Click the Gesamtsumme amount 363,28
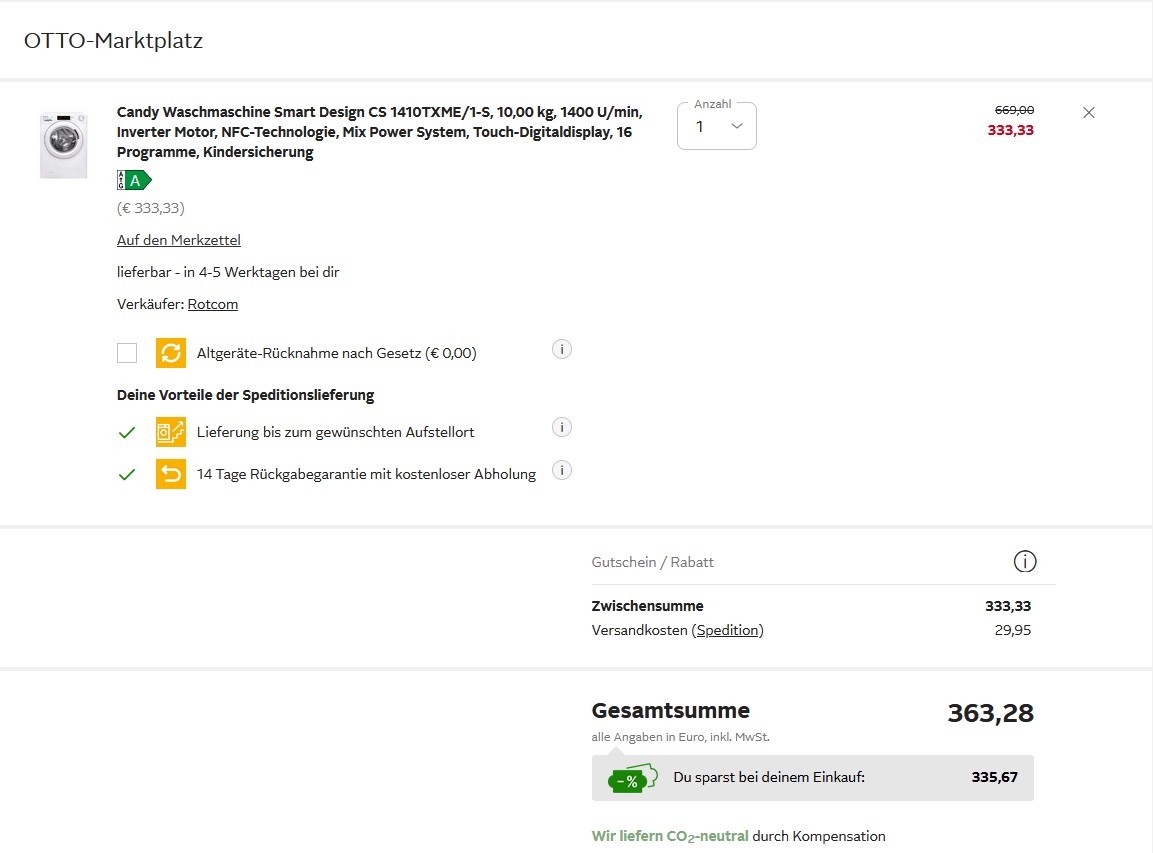 coord(990,713)
